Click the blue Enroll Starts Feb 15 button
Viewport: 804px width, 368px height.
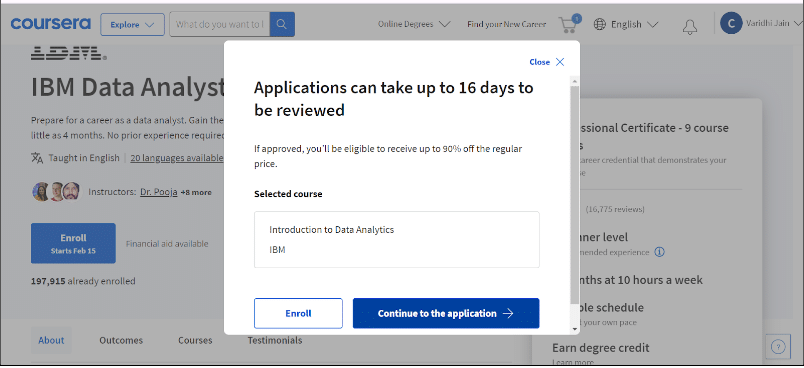tap(73, 243)
